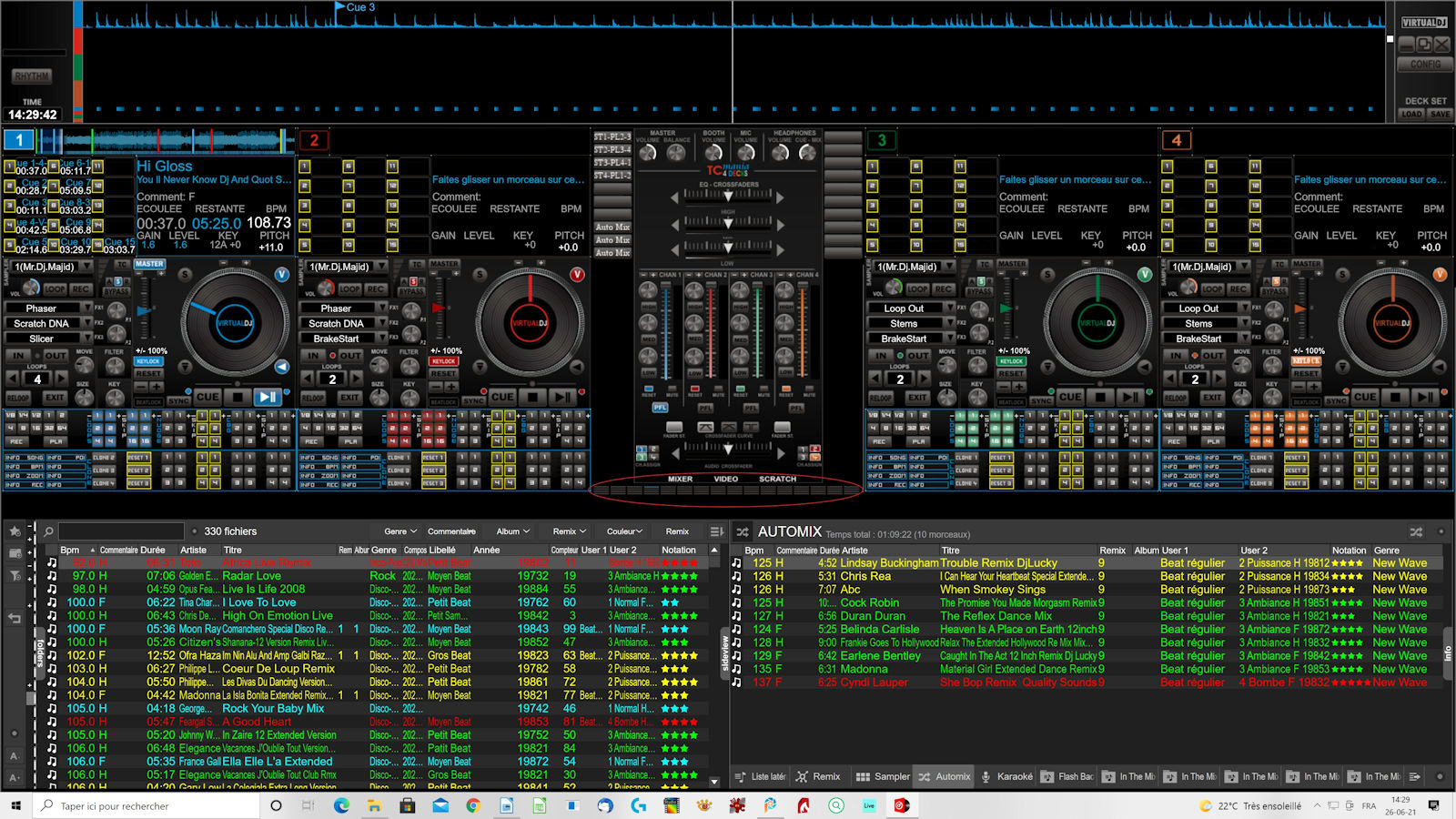Screen dimensions: 1456x819
Task: Open the Karaoké browser tab
Action: point(1006,776)
